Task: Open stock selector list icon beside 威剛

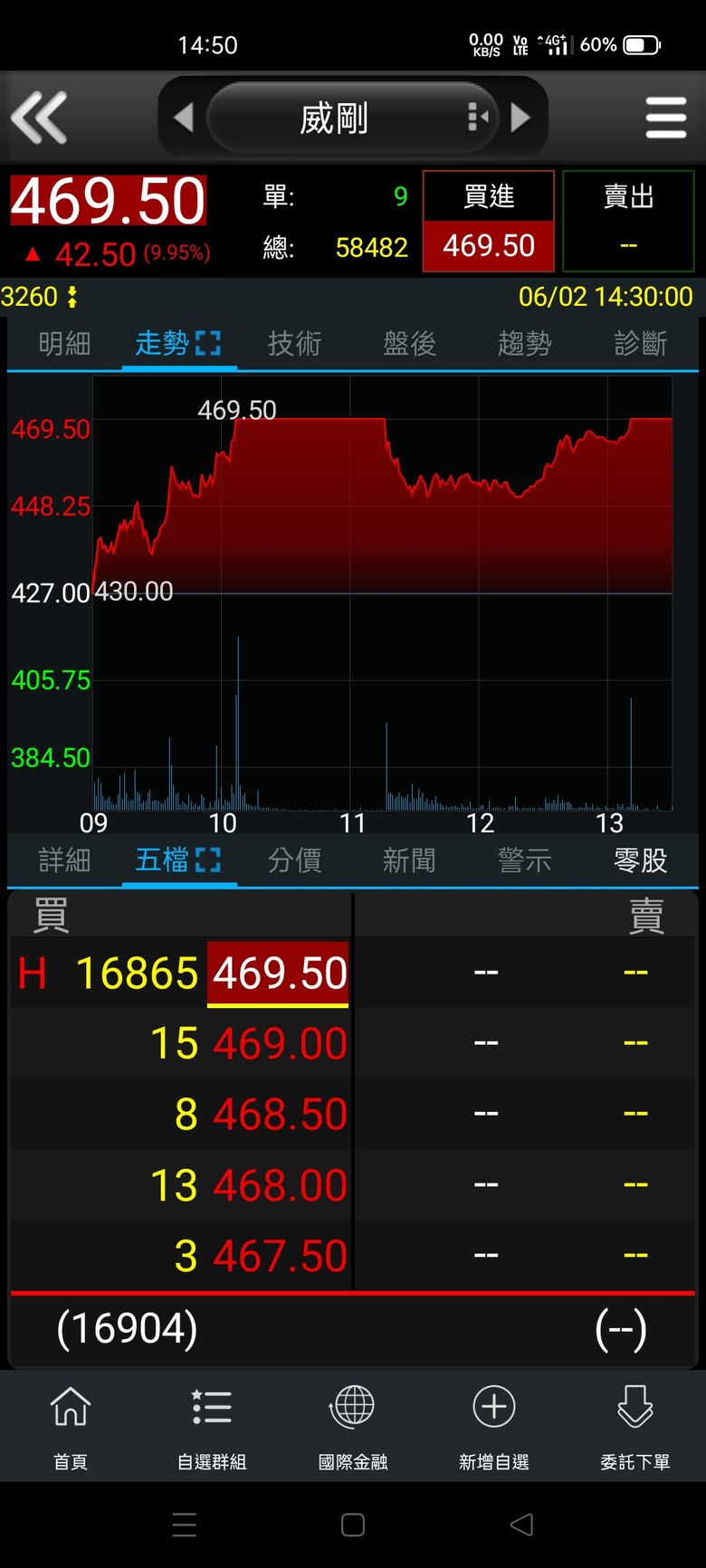Action: point(478,118)
